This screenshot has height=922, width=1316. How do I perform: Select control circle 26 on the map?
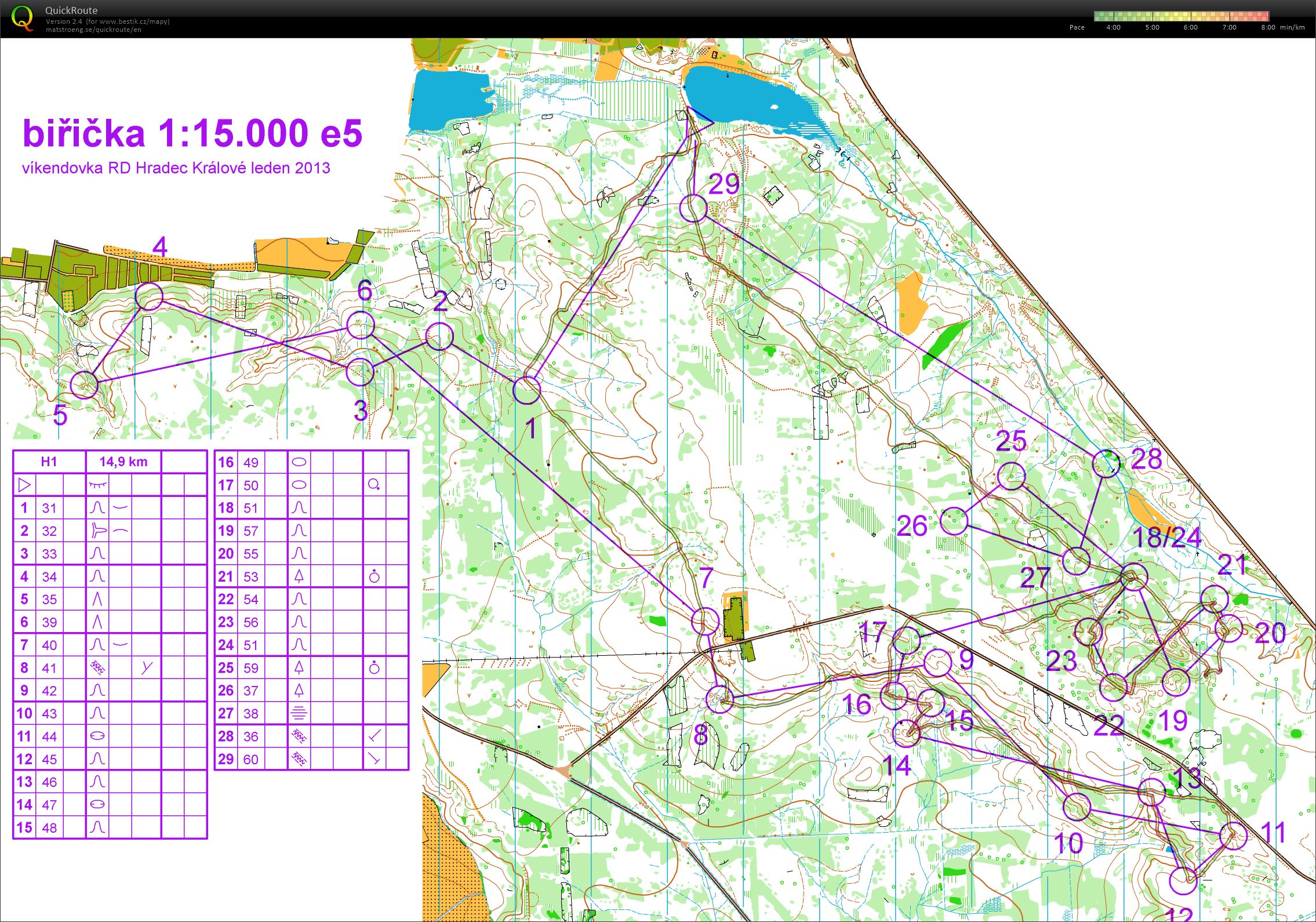954,521
